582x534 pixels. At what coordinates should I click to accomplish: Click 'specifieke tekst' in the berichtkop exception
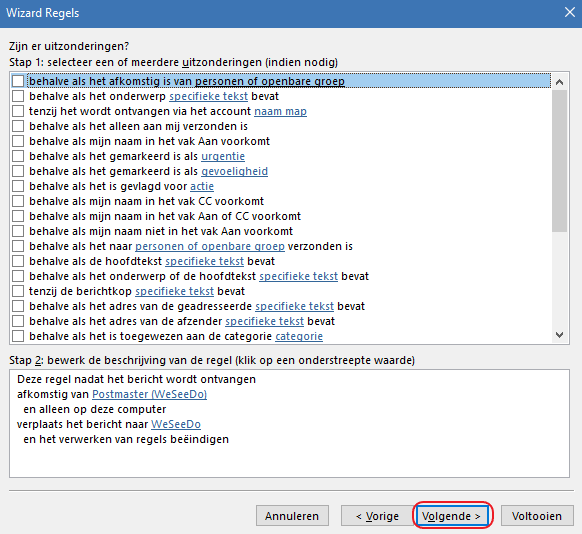pos(174,291)
